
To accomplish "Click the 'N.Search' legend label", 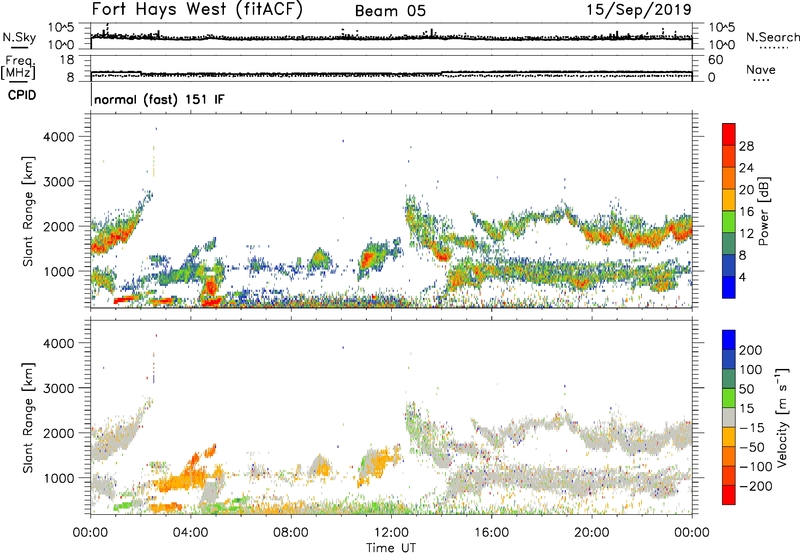I will pyautogui.click(x=772, y=37).
